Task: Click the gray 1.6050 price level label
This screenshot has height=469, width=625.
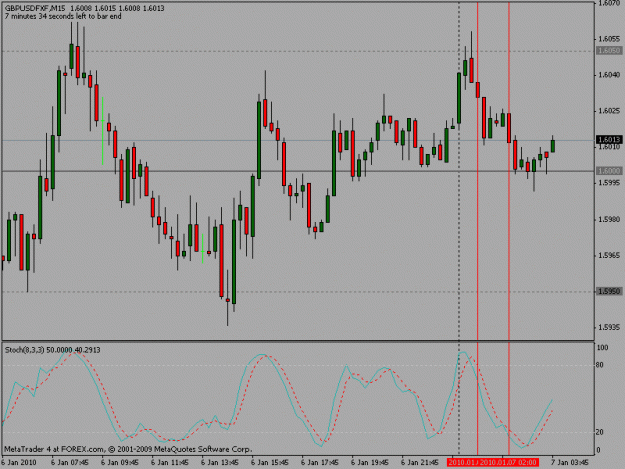Action: [609, 51]
